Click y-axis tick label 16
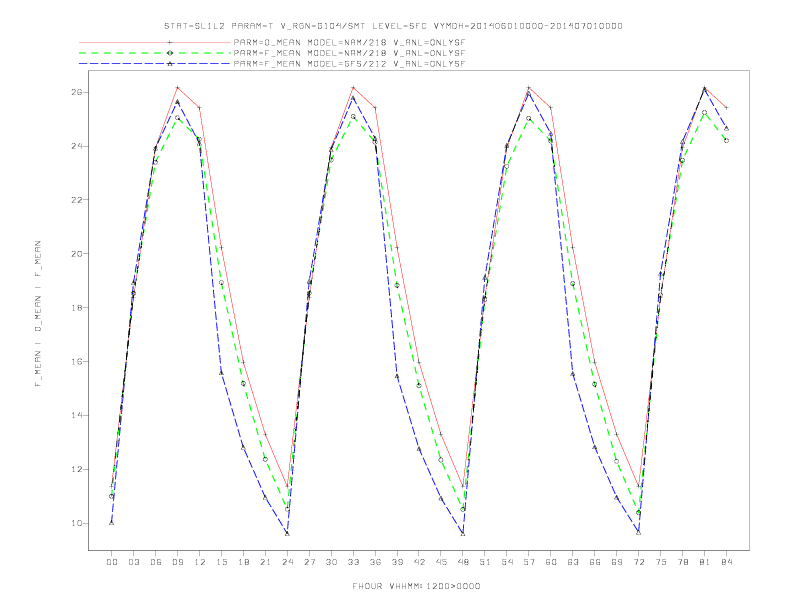This screenshot has height=612, width=792. pyautogui.click(x=77, y=362)
